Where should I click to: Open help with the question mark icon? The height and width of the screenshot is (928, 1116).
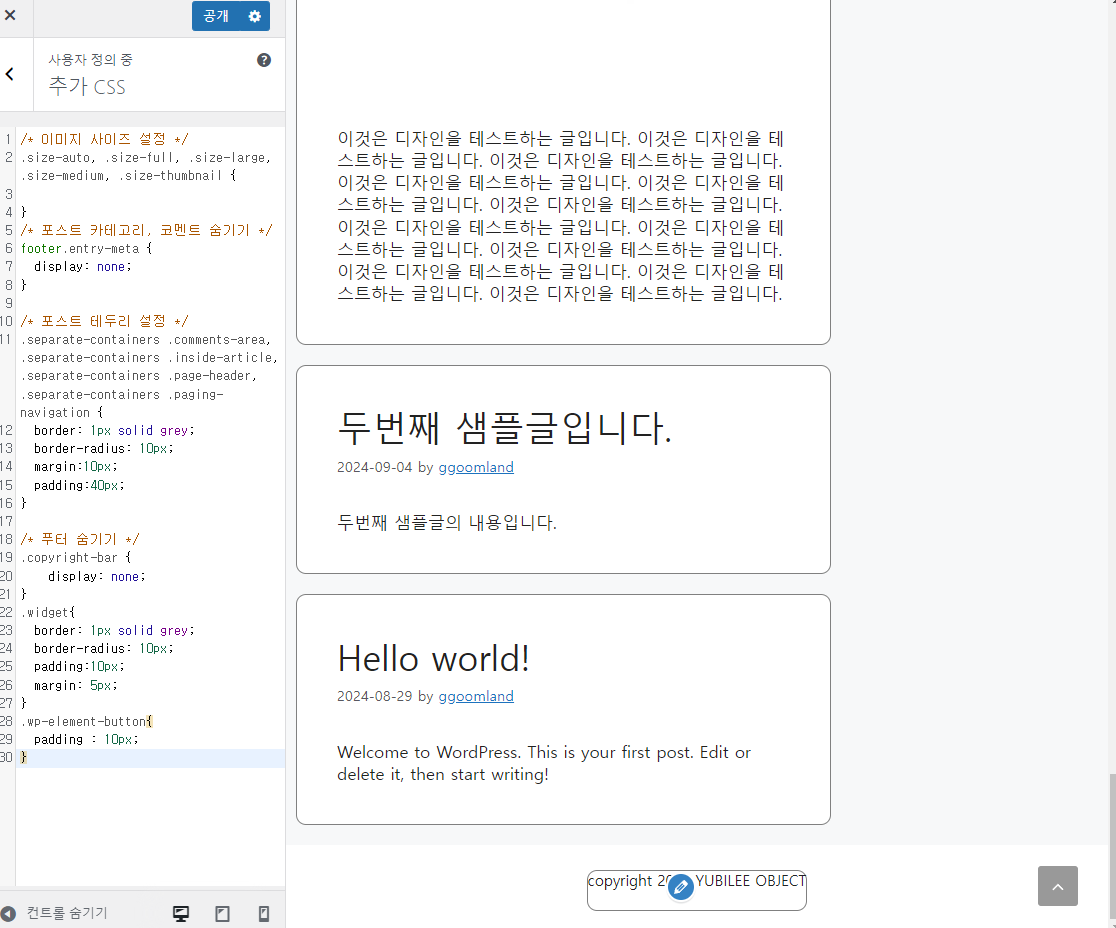tap(264, 60)
